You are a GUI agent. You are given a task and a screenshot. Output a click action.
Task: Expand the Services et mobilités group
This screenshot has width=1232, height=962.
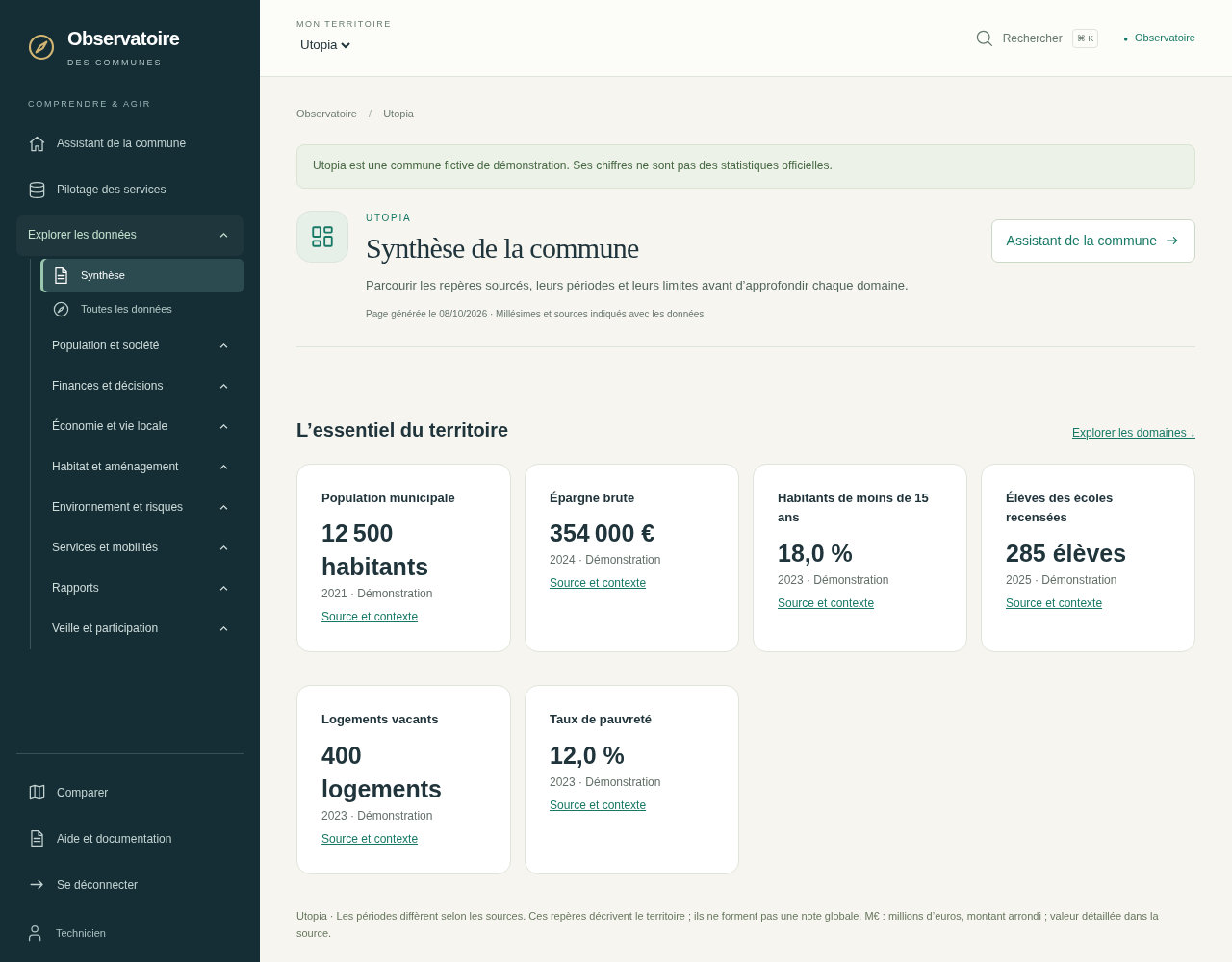tap(141, 547)
